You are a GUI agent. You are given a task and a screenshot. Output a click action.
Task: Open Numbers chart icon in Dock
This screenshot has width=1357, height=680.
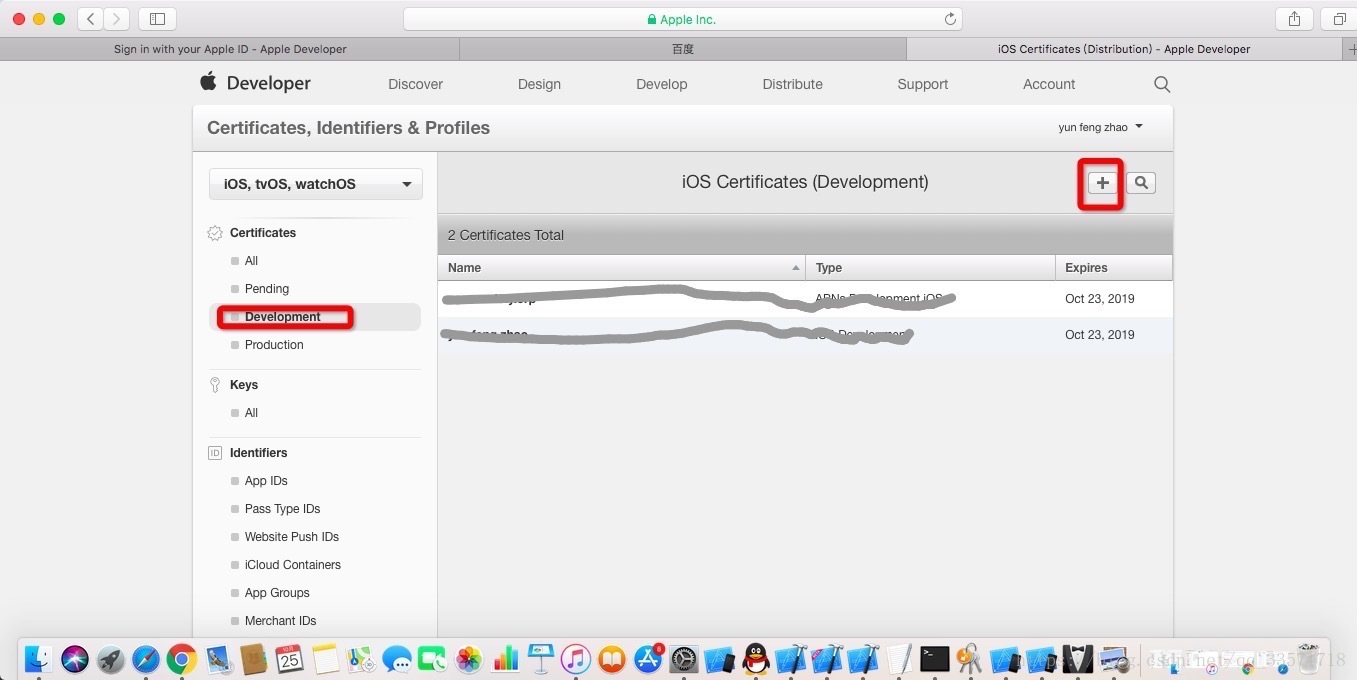point(505,658)
